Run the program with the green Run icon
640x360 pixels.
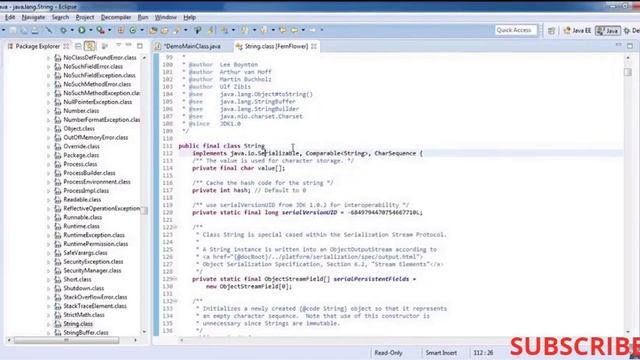pyautogui.click(x=82, y=30)
